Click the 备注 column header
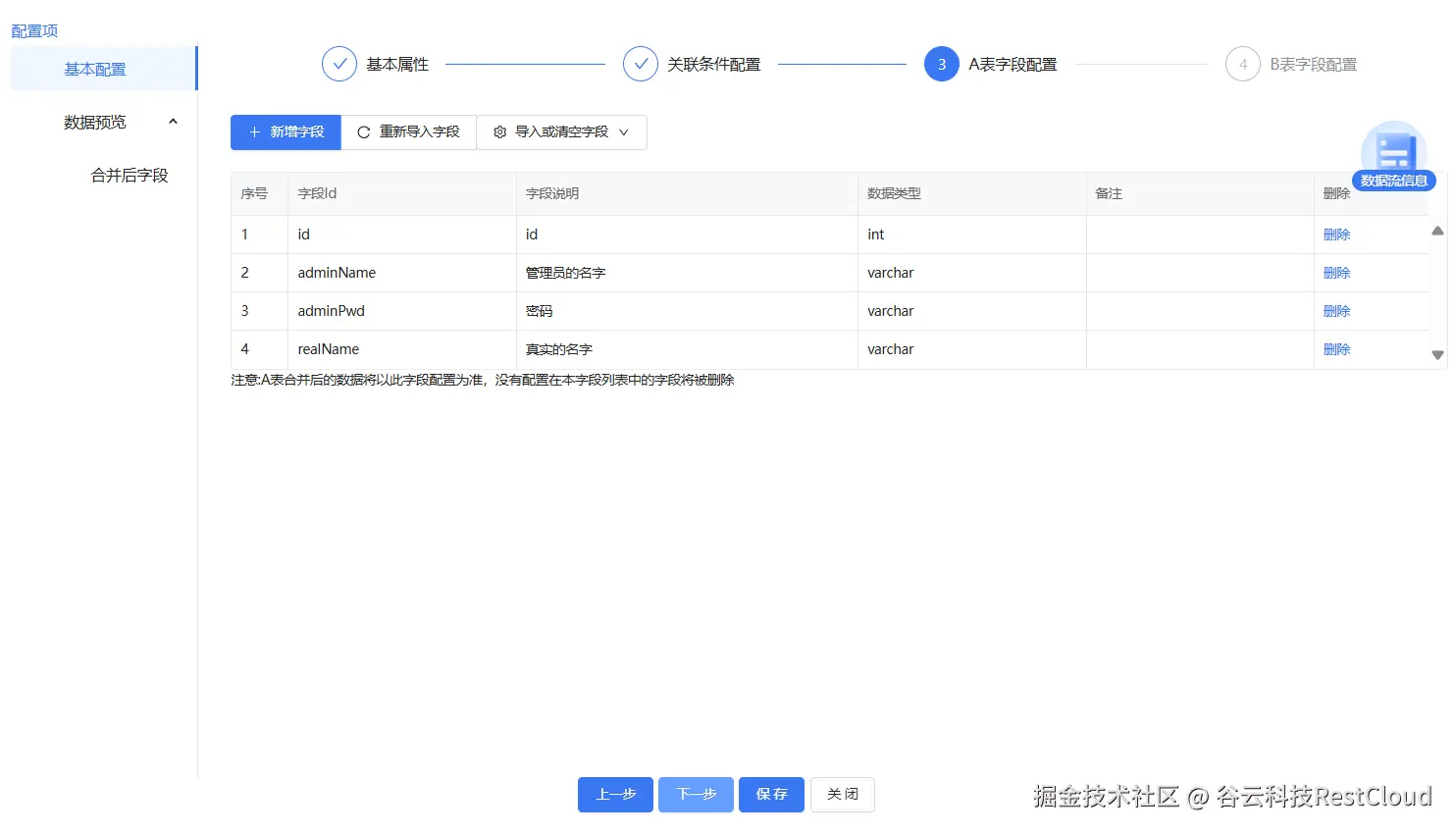 (x=1200, y=194)
